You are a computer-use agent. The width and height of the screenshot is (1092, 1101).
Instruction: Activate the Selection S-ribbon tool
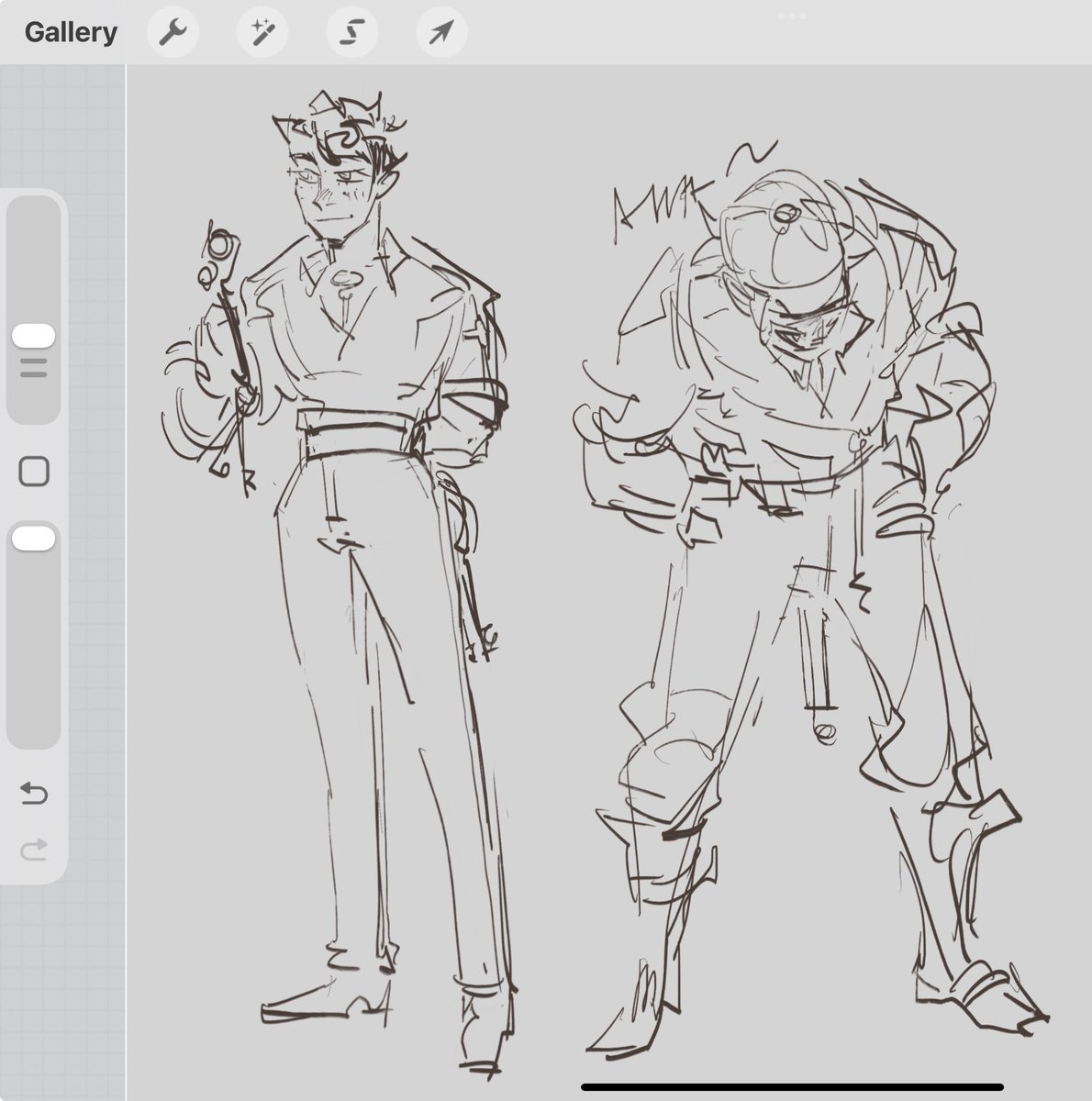pos(352,33)
